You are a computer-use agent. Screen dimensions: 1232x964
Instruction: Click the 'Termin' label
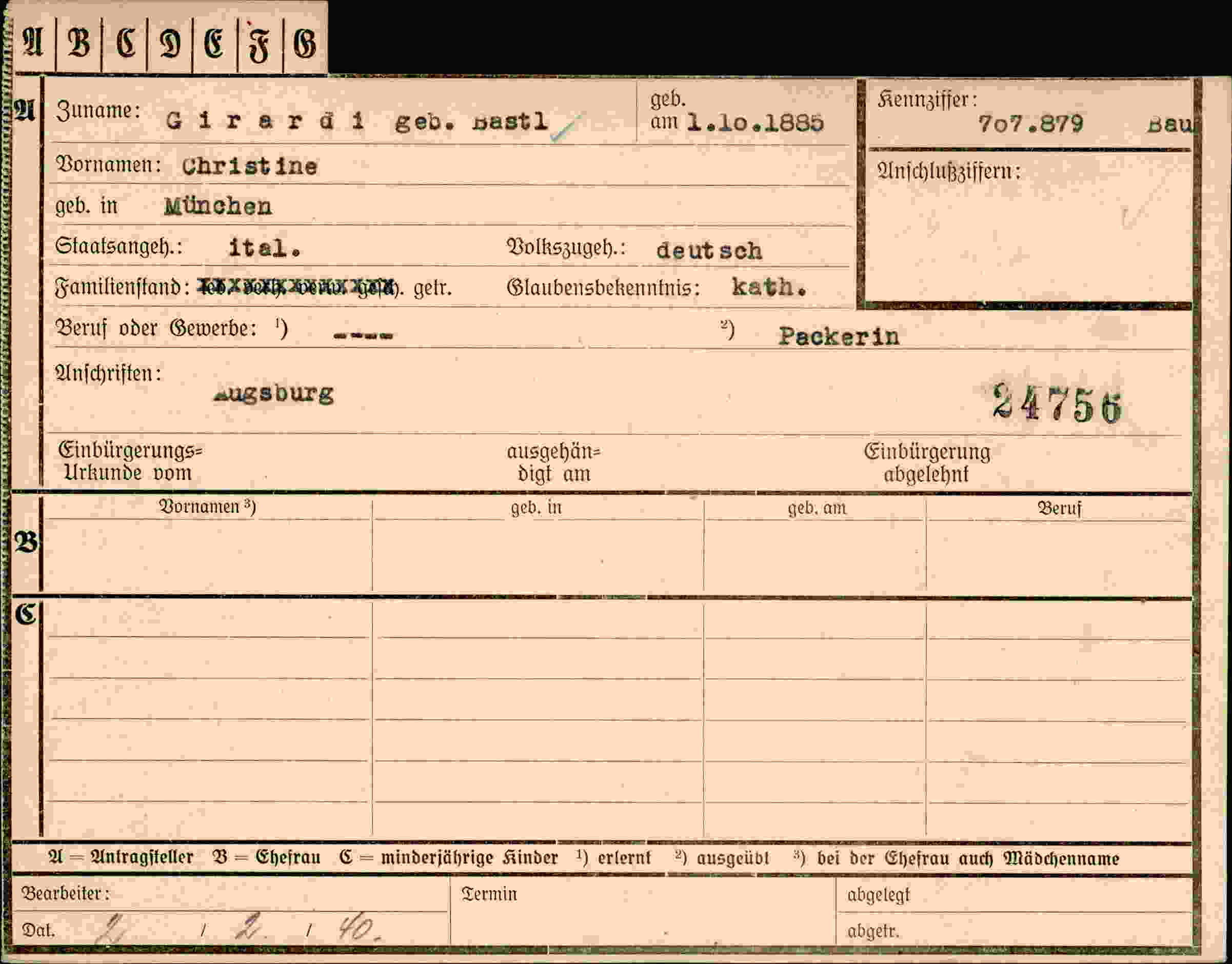[x=489, y=895]
